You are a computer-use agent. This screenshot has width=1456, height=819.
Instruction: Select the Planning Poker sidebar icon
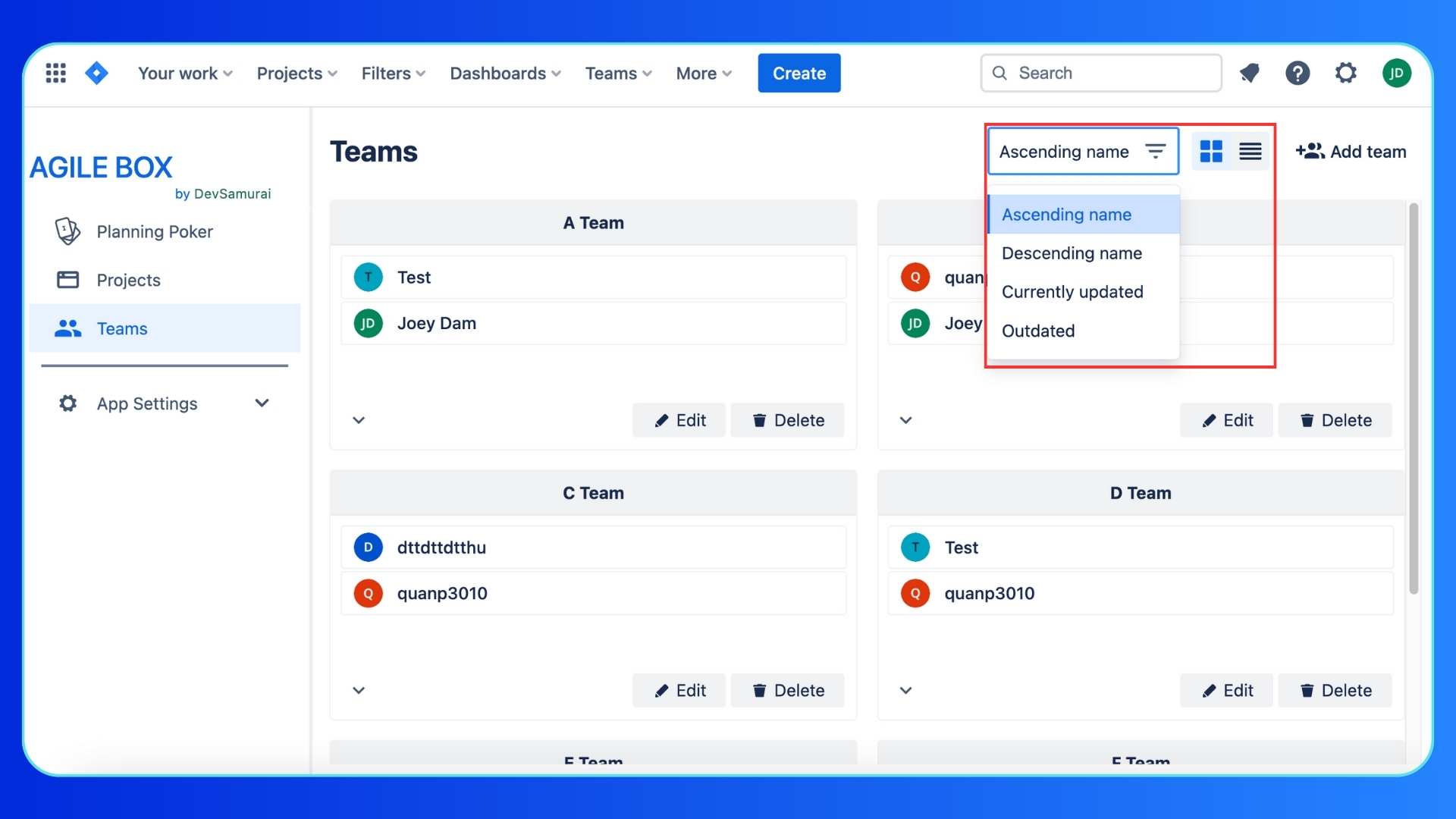coord(67,231)
